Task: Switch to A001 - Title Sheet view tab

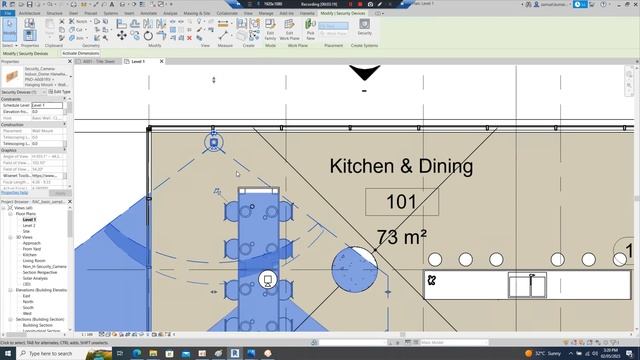Action: pos(98,61)
